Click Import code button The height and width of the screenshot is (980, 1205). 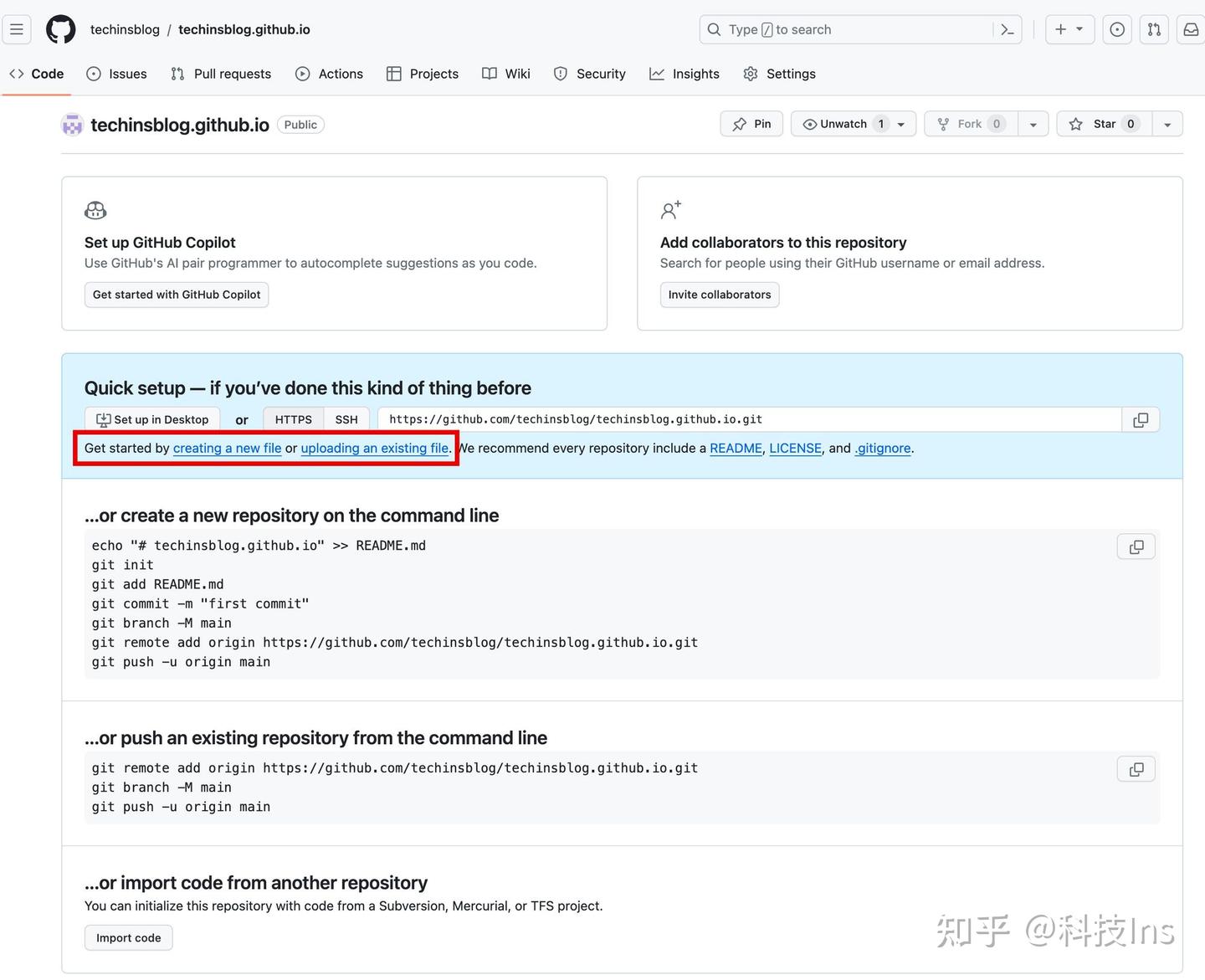tap(129, 937)
